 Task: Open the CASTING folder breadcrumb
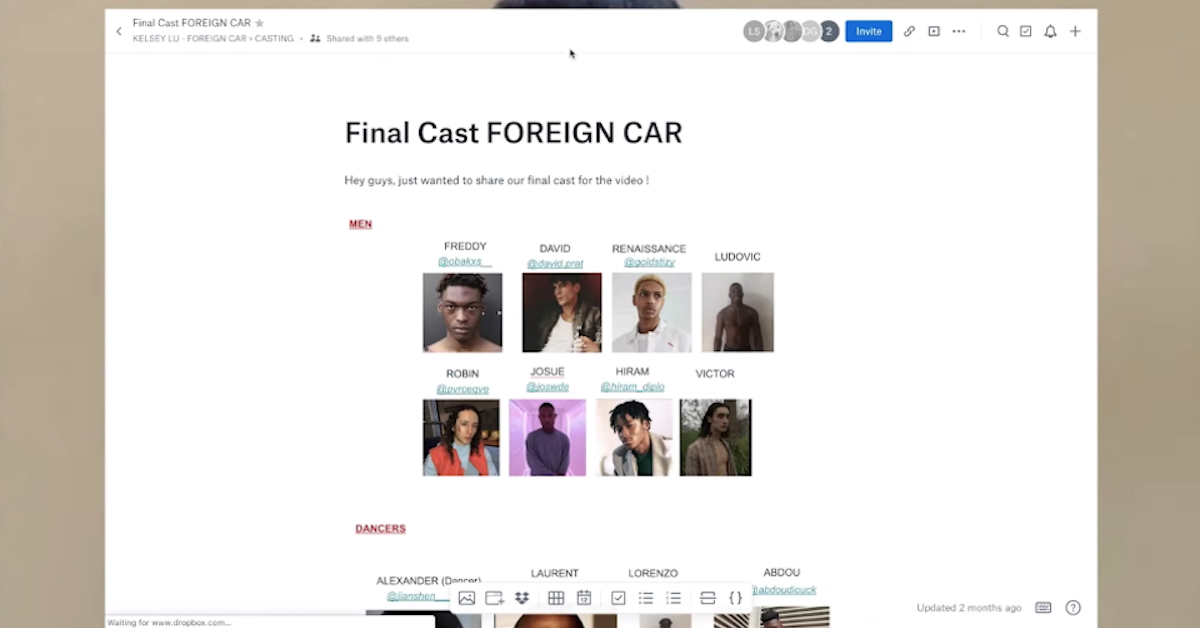tap(272, 39)
